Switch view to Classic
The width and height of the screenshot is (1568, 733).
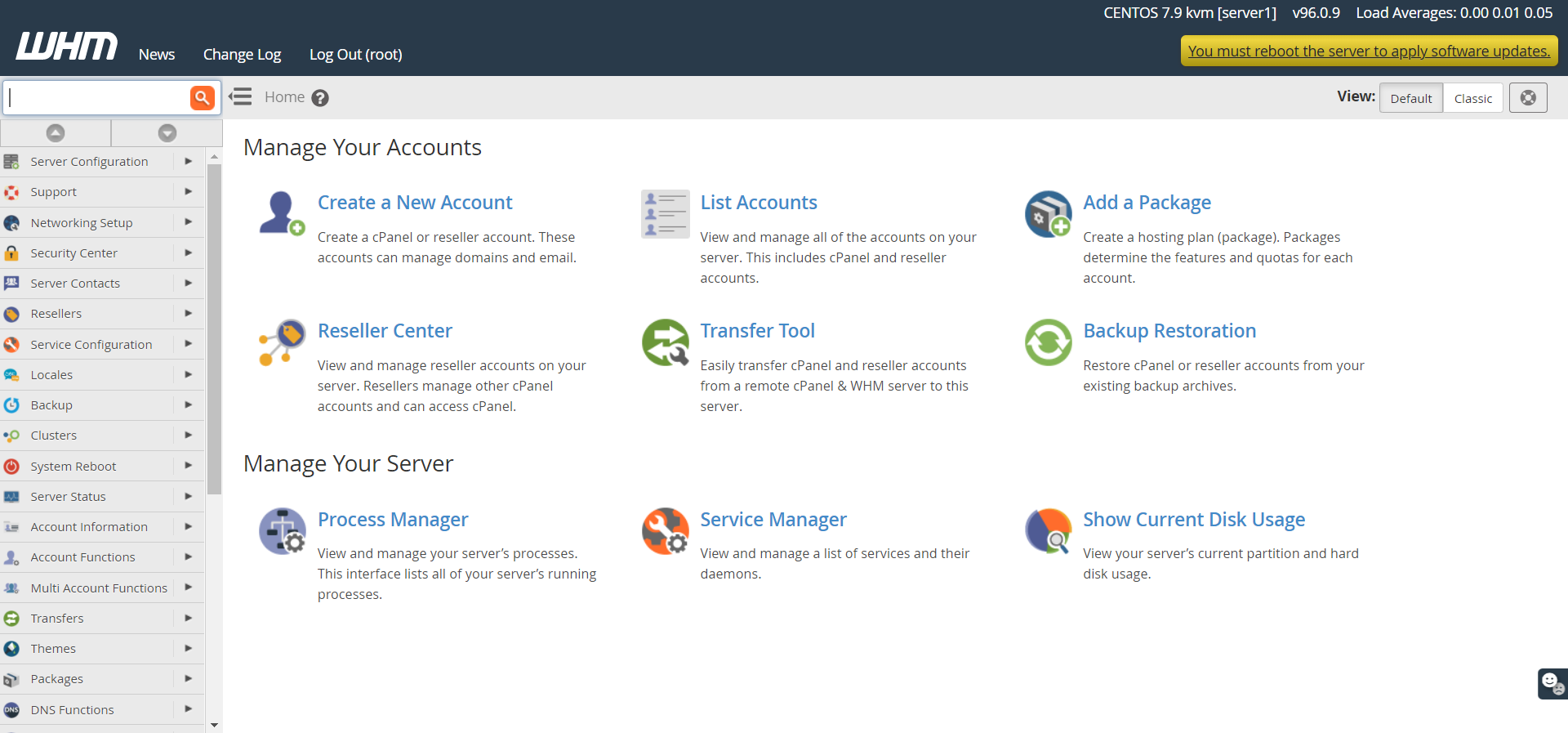(1472, 98)
